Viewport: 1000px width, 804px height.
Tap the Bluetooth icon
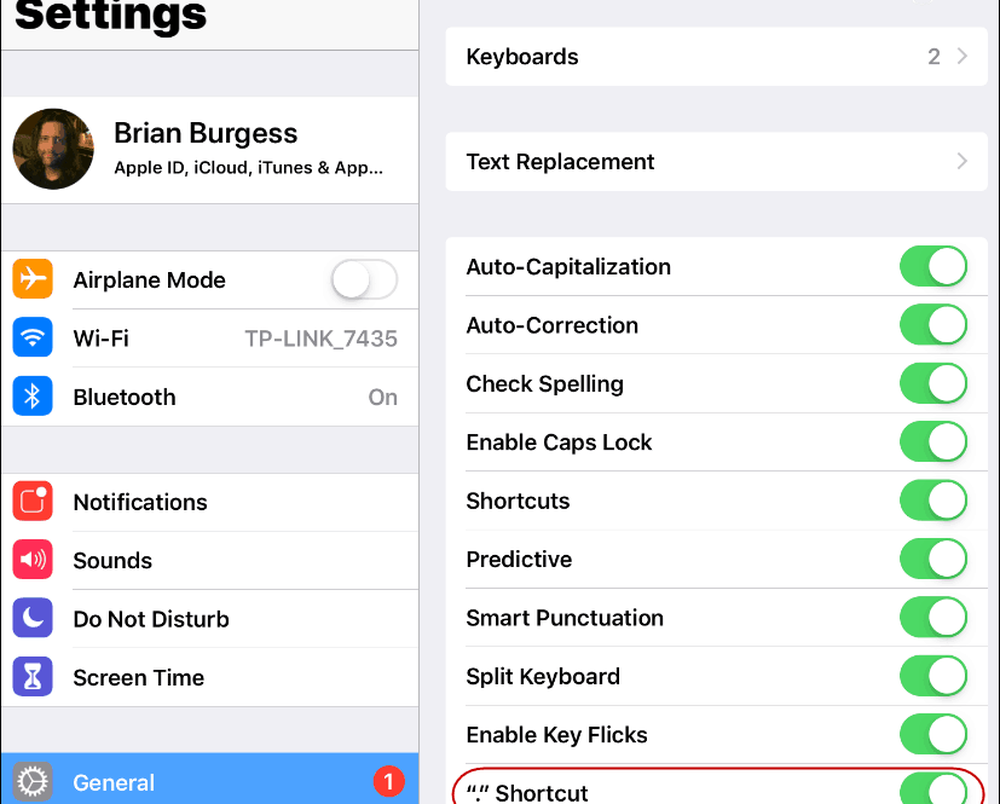click(x=32, y=397)
